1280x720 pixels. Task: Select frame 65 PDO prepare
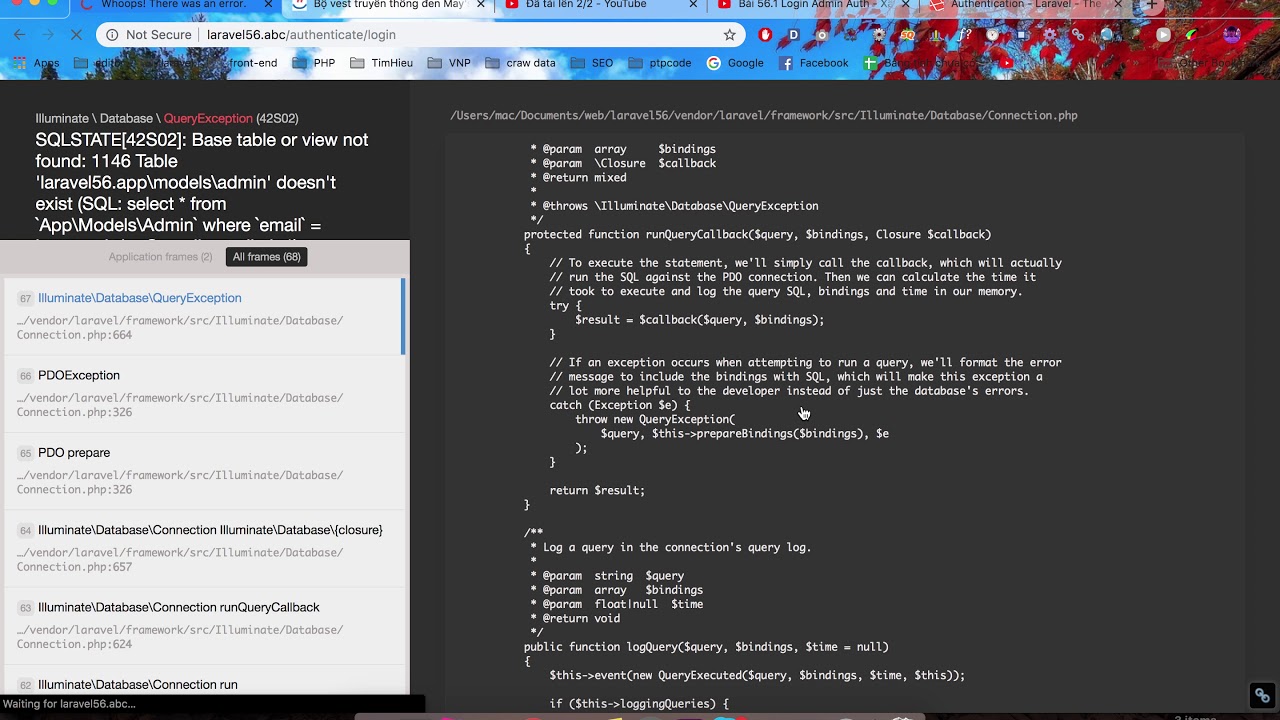(x=201, y=470)
